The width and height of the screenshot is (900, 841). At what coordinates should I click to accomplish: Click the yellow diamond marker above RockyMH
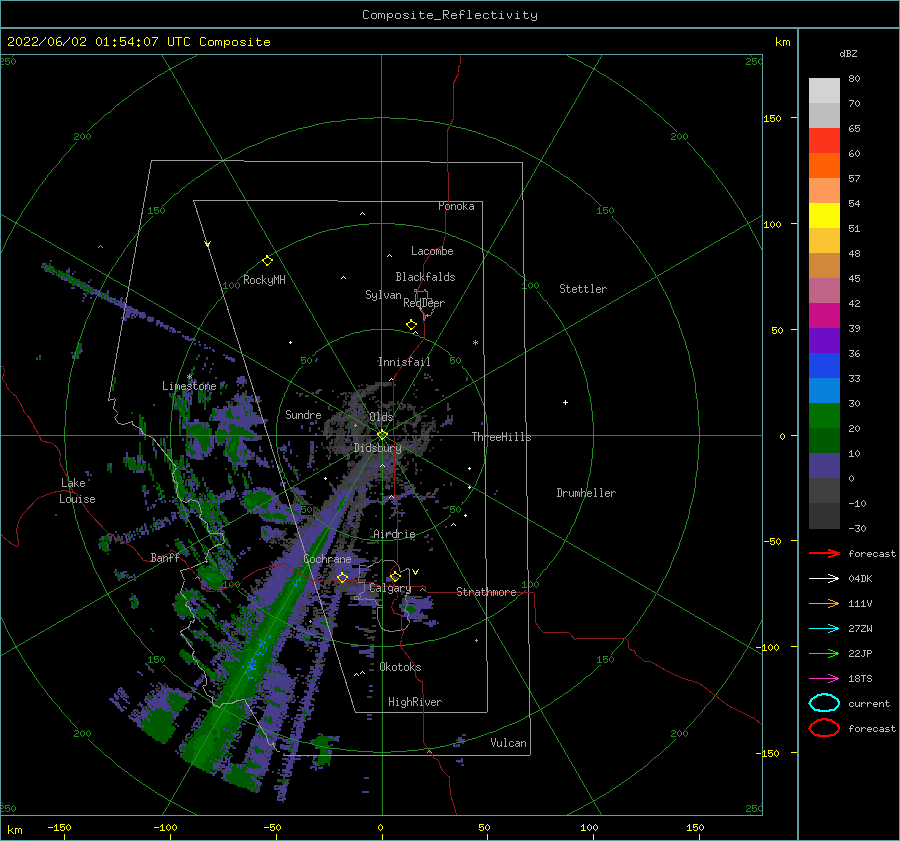click(x=267, y=261)
